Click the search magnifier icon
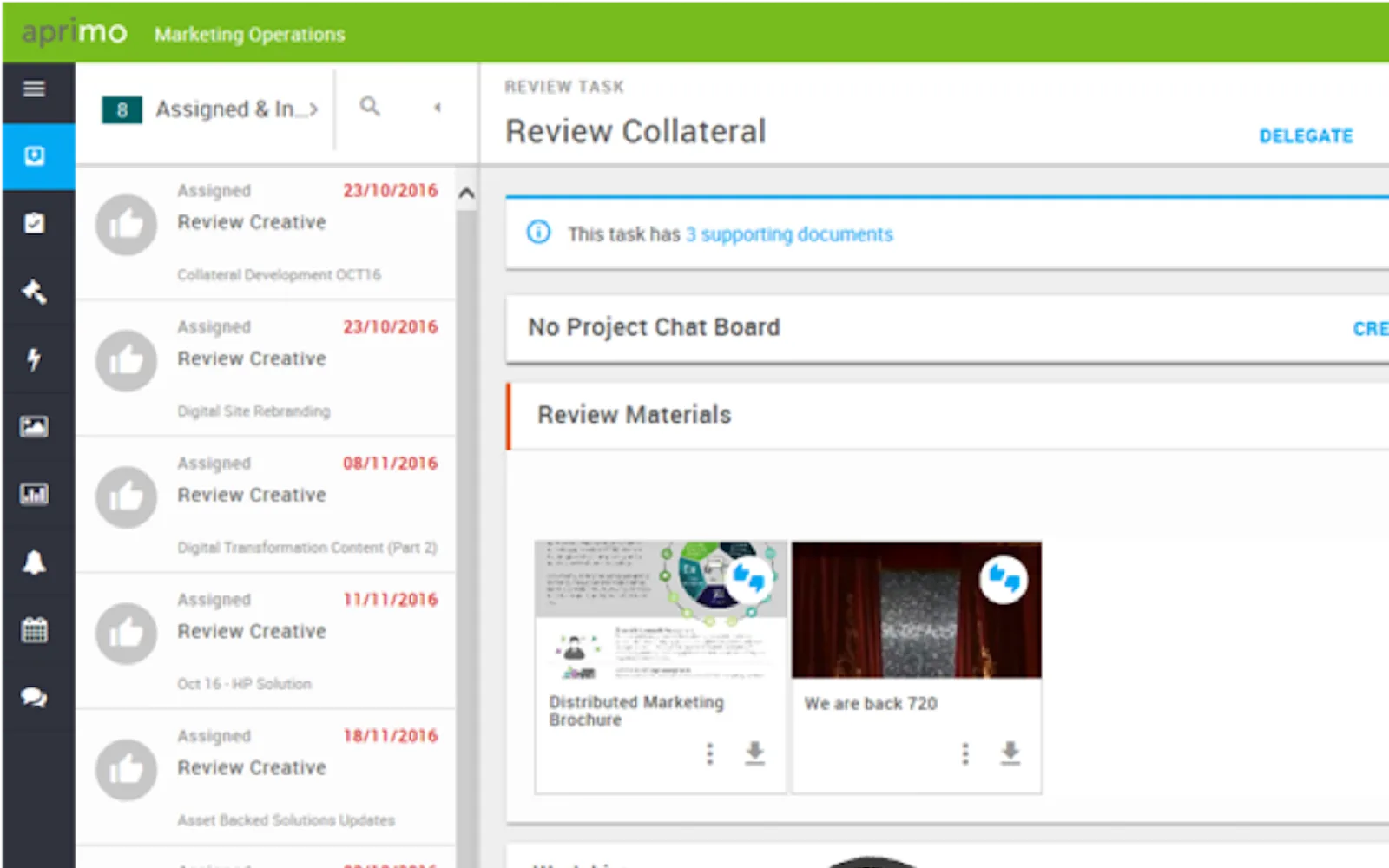The width and height of the screenshot is (1389, 868). [370, 107]
